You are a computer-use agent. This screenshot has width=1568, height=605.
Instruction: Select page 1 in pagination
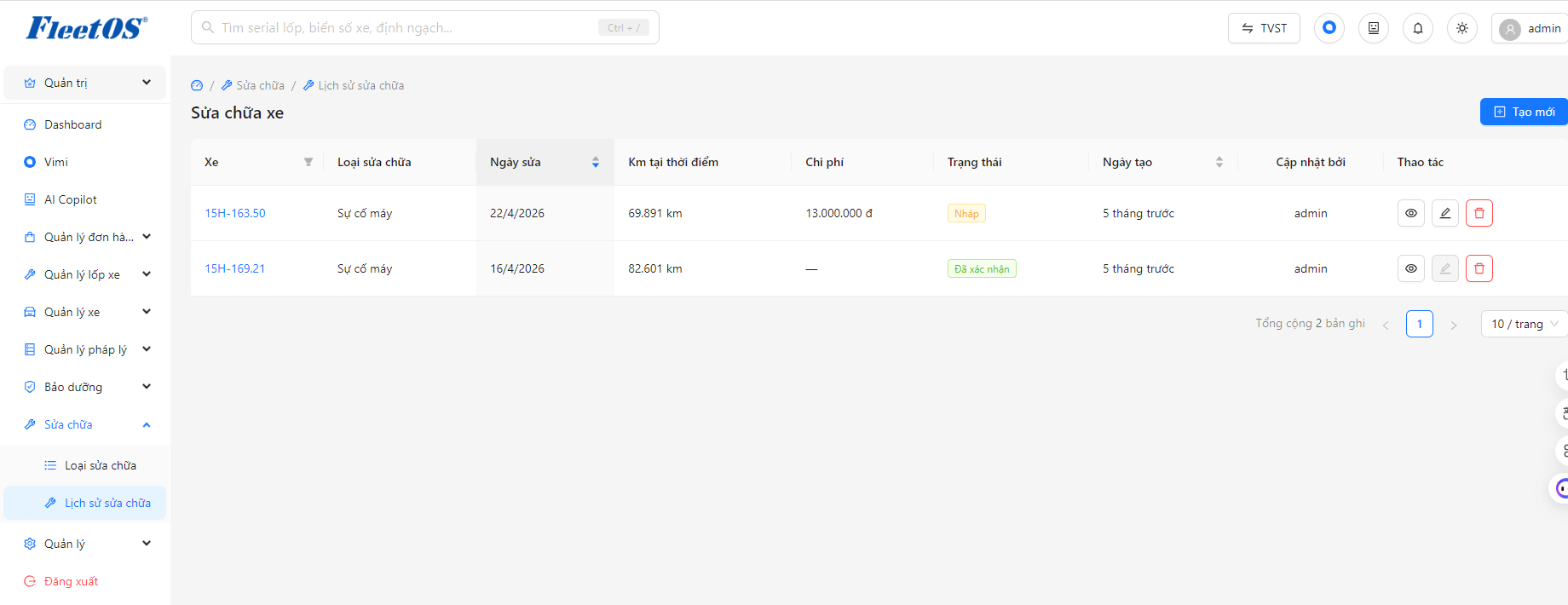pos(1420,324)
